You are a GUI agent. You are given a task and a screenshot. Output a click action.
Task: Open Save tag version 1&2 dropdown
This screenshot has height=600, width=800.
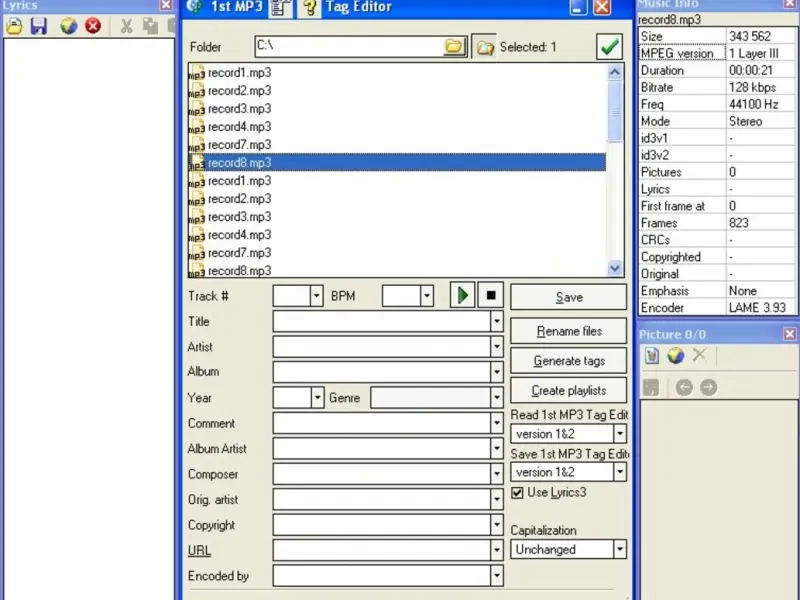click(619, 472)
